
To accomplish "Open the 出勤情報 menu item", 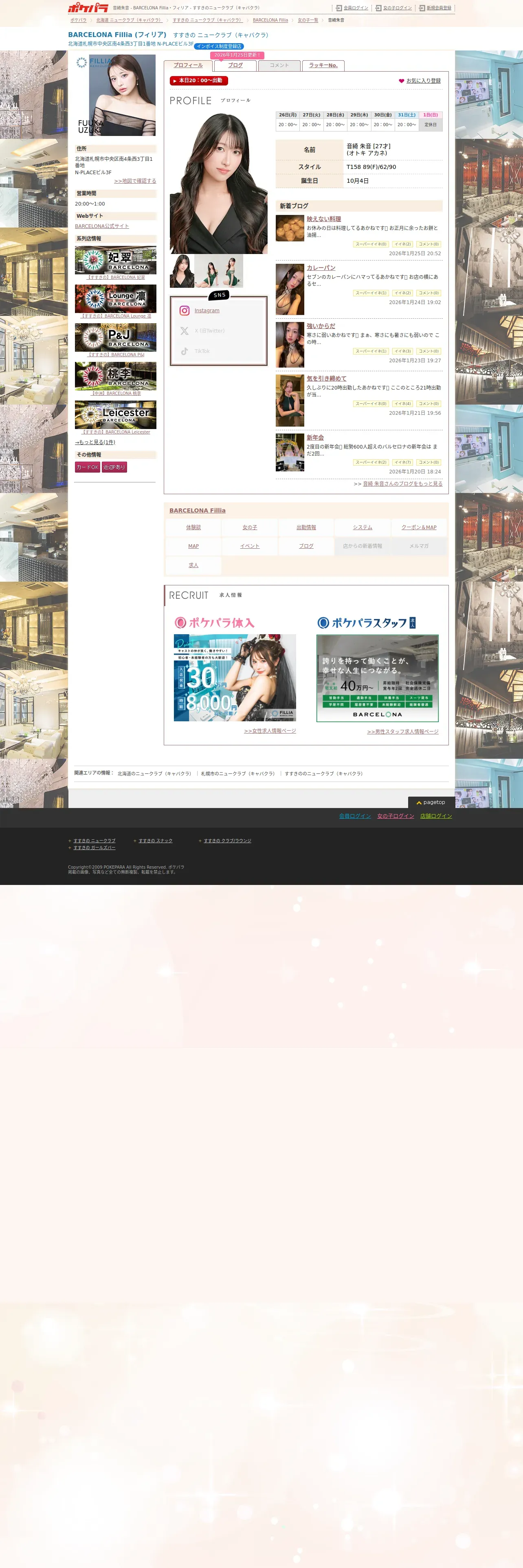I will (306, 527).
